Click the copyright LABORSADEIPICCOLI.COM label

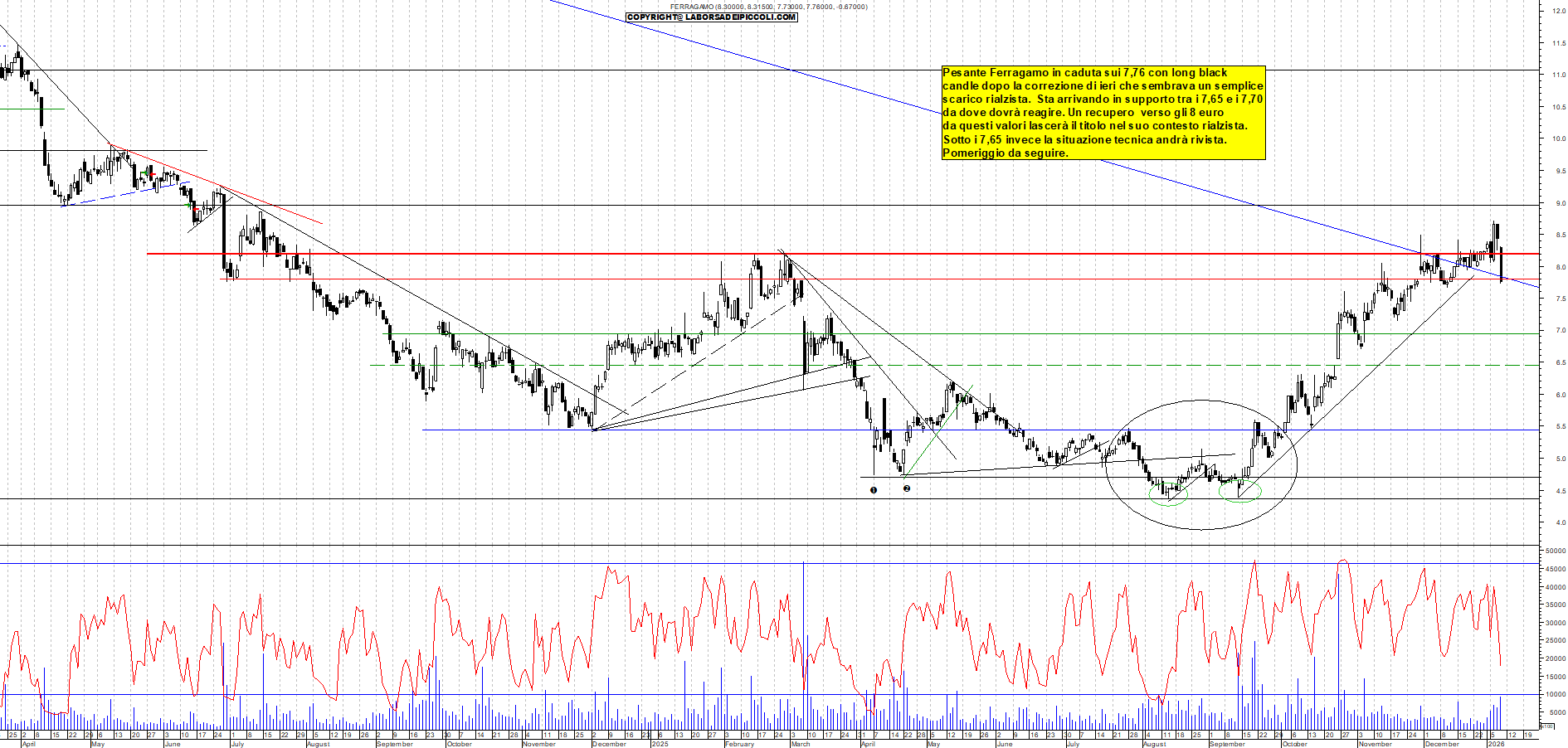[x=712, y=17]
